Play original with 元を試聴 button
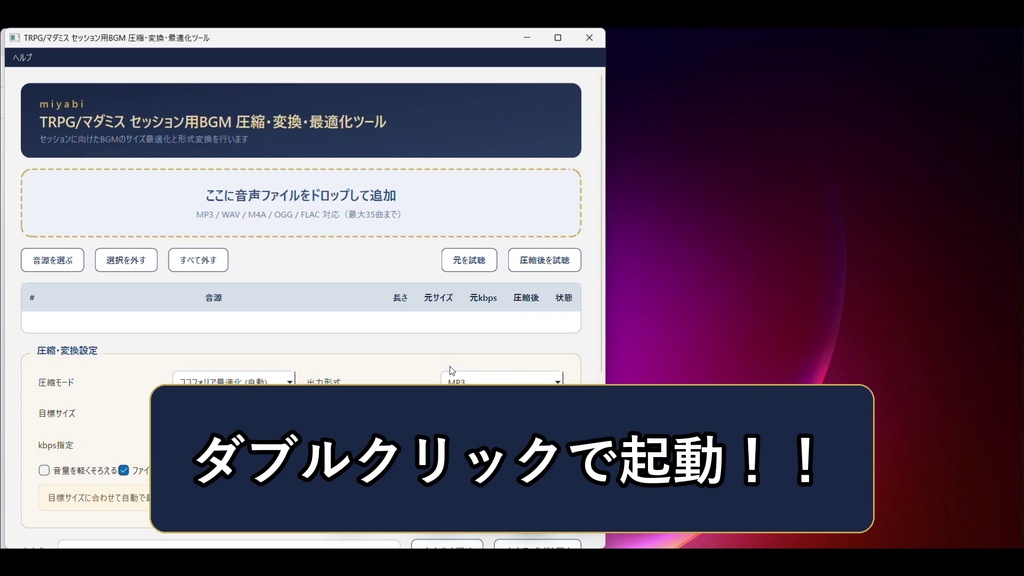 (x=469, y=260)
